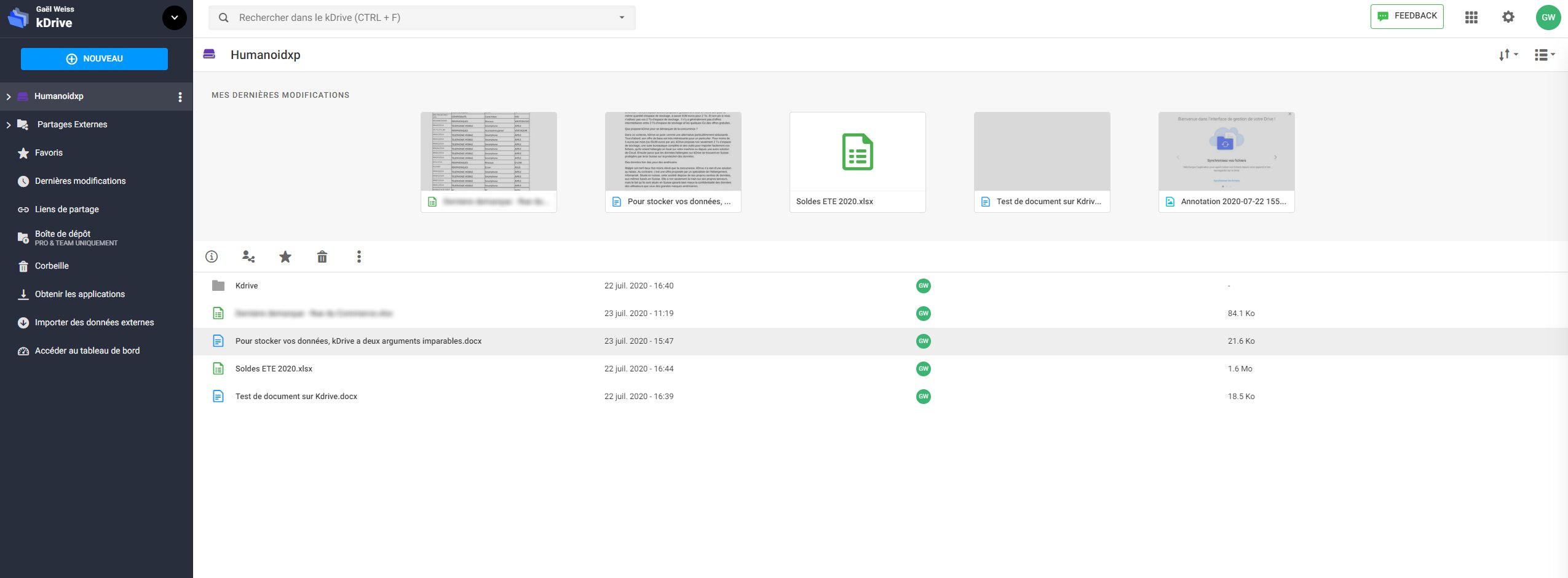This screenshot has height=578, width=1568.
Task: Open the apps grid launcher
Action: pos(1471,17)
